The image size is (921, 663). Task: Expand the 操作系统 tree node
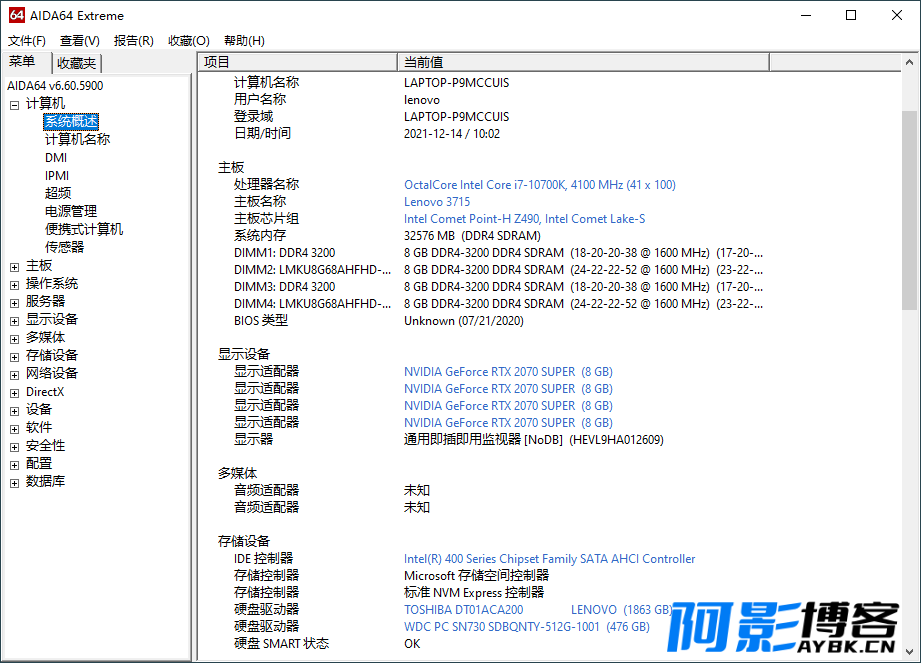tap(14, 284)
